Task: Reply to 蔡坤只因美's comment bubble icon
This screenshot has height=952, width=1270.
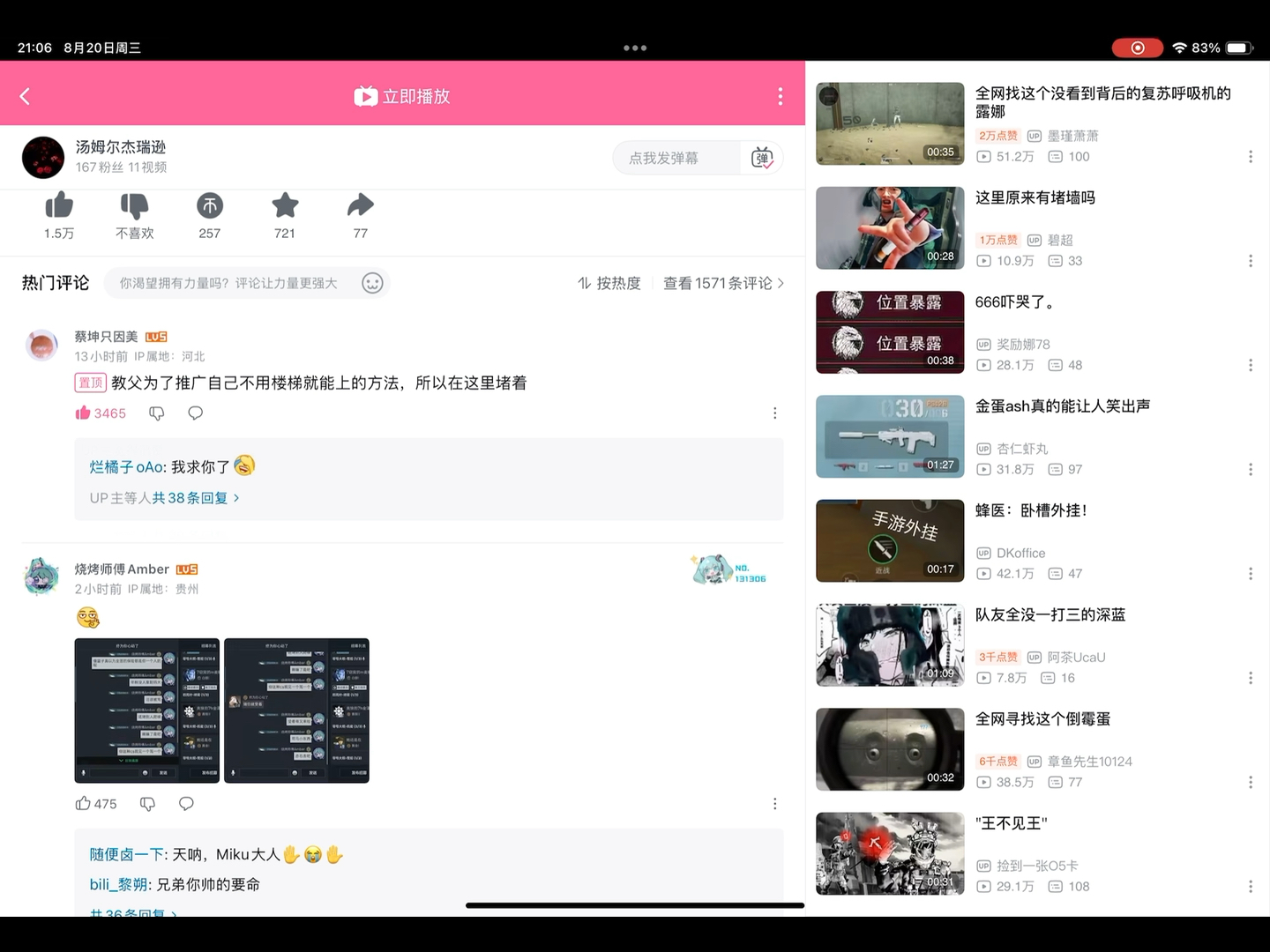Action: pyautogui.click(x=195, y=413)
